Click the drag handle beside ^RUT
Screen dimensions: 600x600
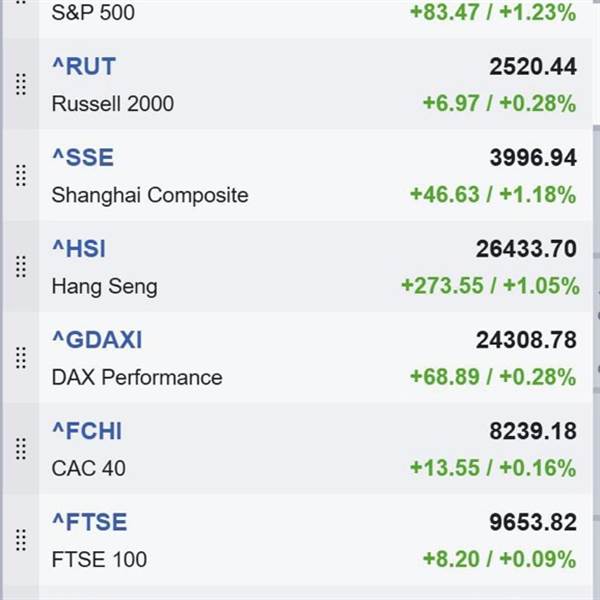pos(21,84)
